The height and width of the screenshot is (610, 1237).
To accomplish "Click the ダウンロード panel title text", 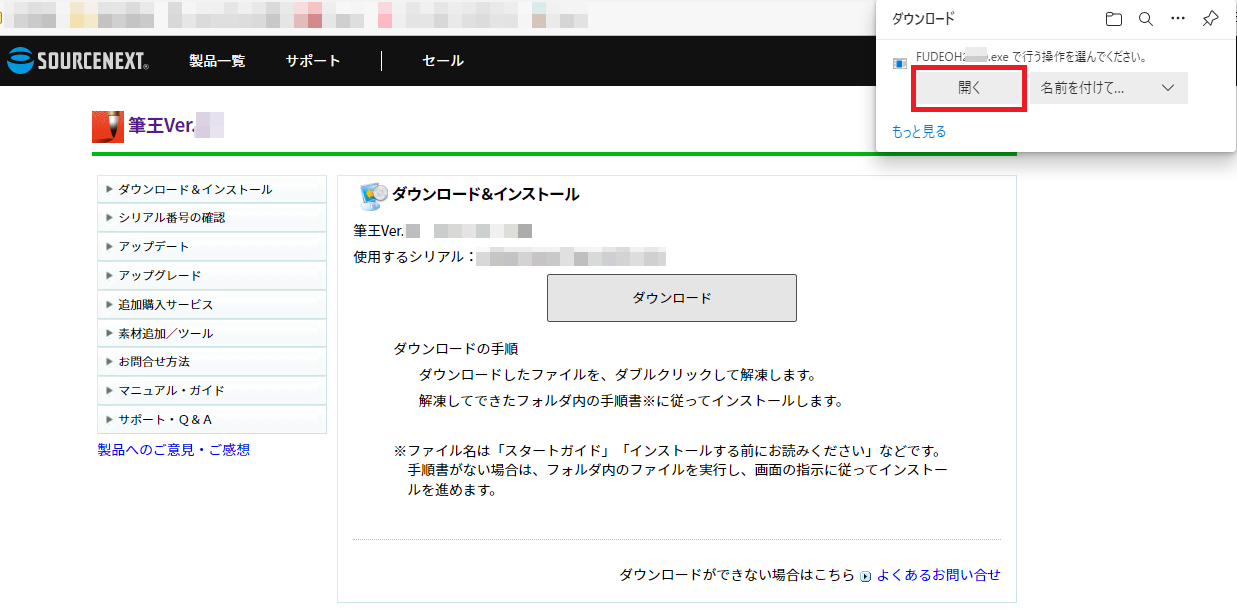I will click(923, 19).
